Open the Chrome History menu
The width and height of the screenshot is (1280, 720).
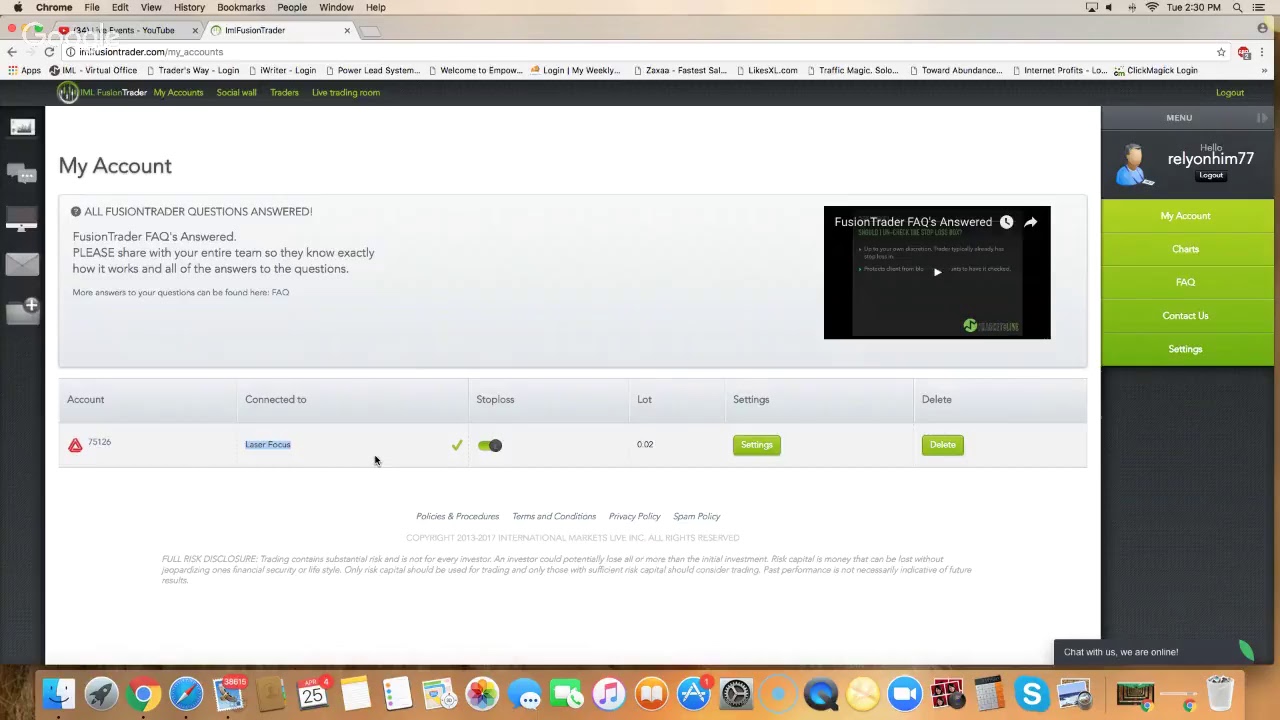pyautogui.click(x=189, y=7)
